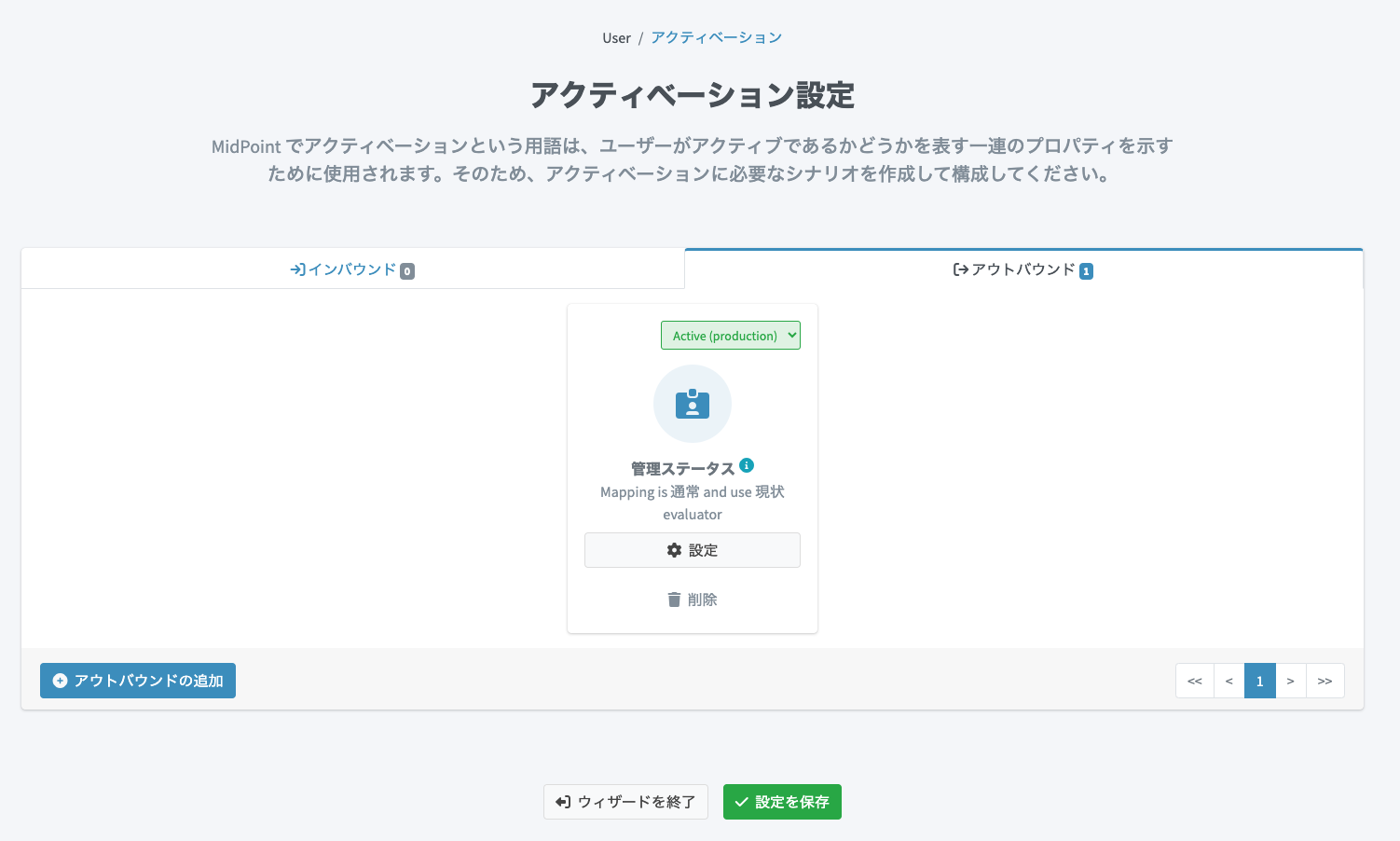Image resolution: width=1400 pixels, height=841 pixels.
Task: Click the User breadcrumb
Action: [616, 38]
